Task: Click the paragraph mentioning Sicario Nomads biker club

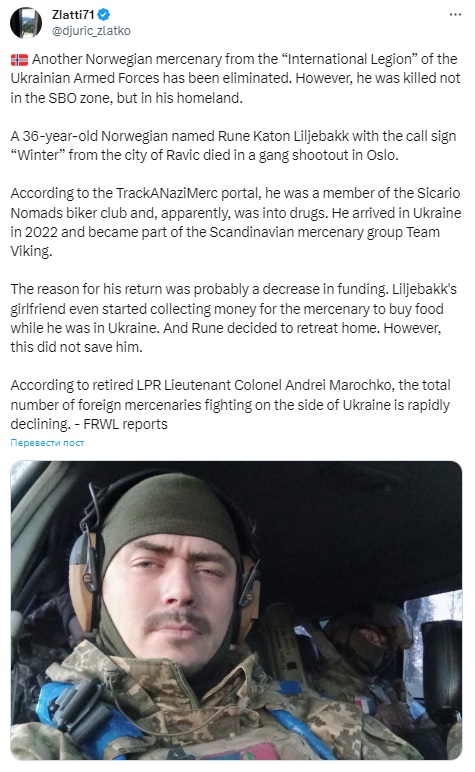Action: (x=236, y=222)
